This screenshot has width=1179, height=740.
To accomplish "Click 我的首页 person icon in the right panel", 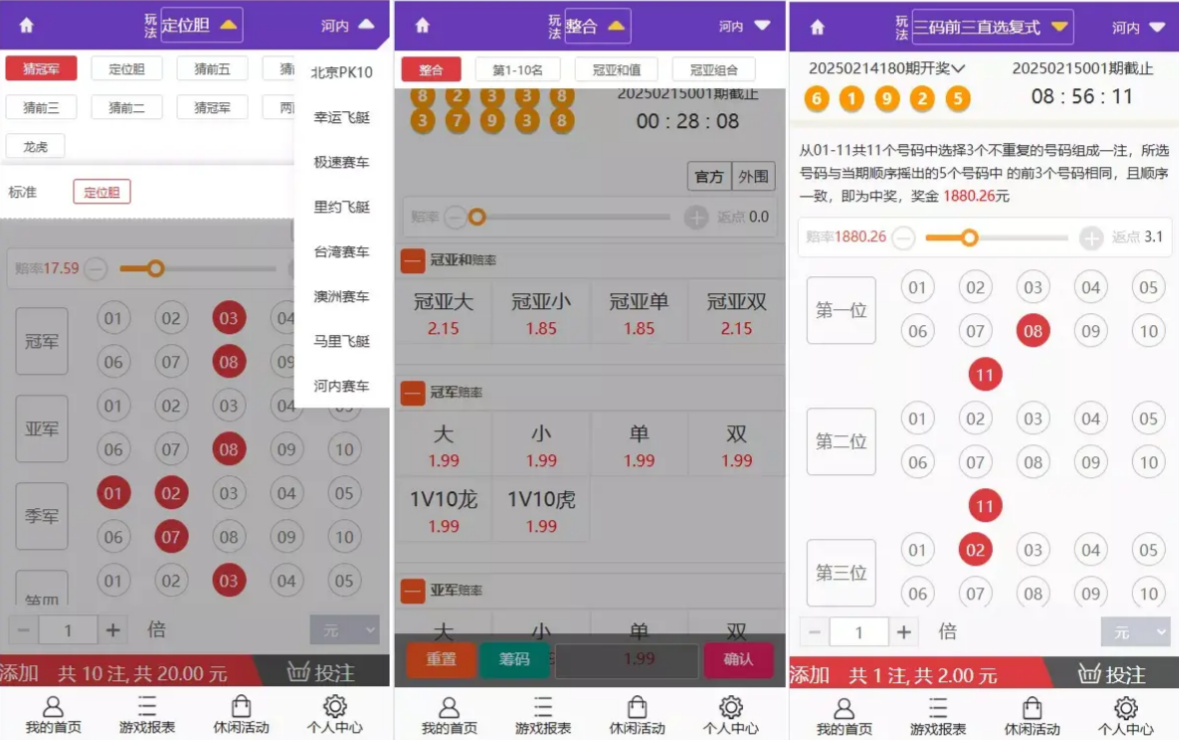I will click(x=844, y=707).
